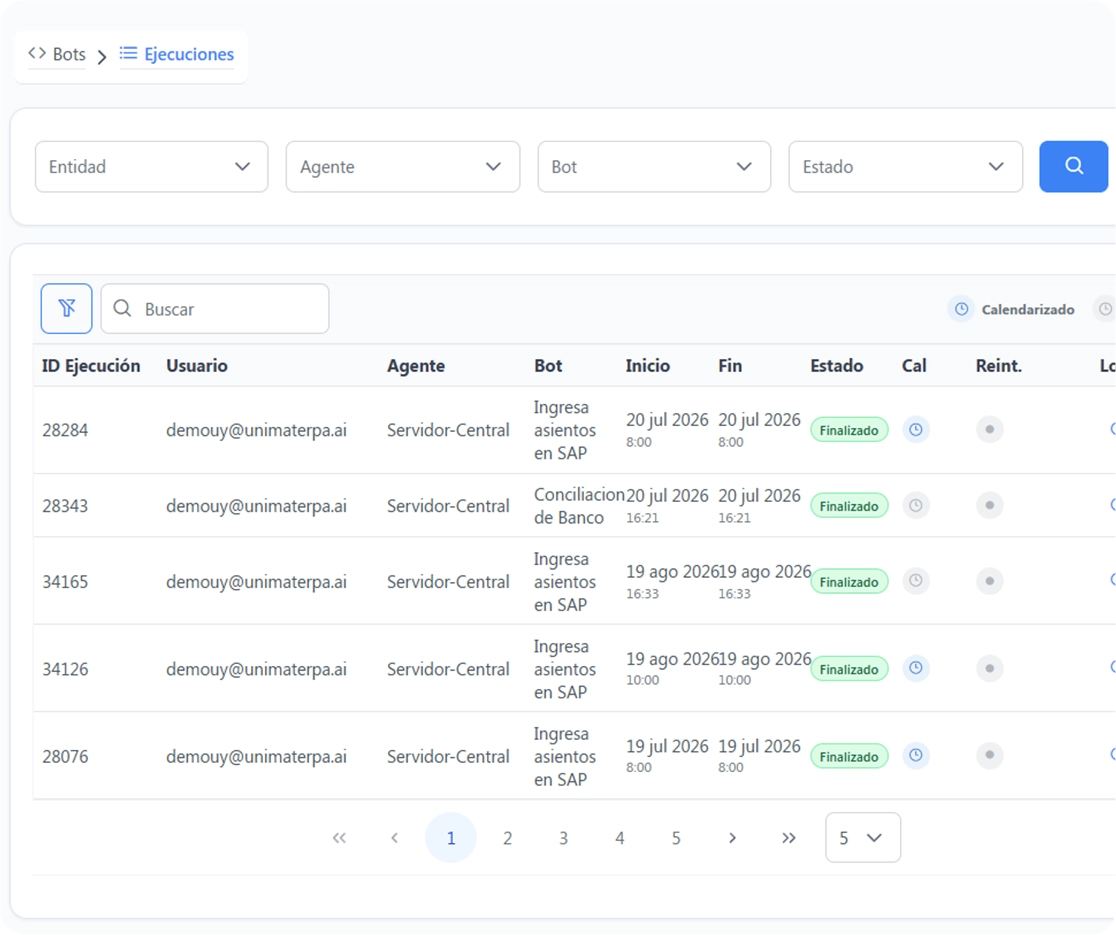
Task: Click the blue search magnifier button
Action: pos(1073,167)
